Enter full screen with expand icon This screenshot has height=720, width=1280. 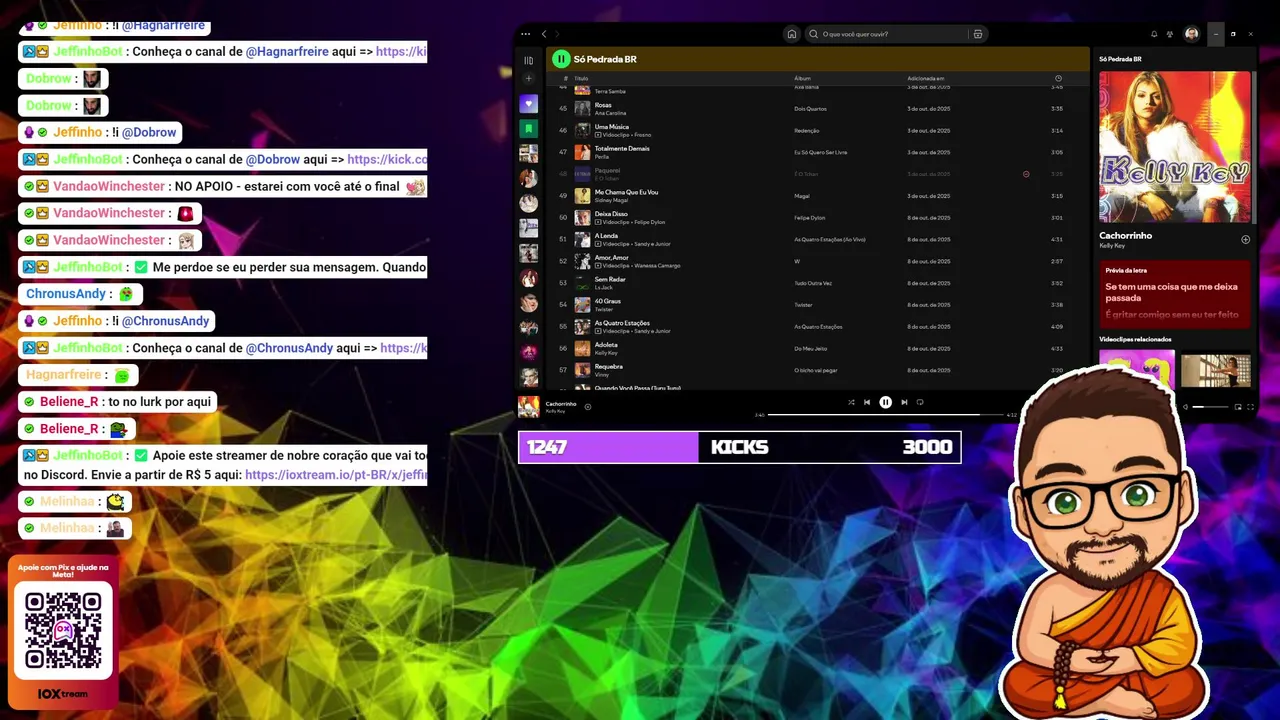(1250, 407)
